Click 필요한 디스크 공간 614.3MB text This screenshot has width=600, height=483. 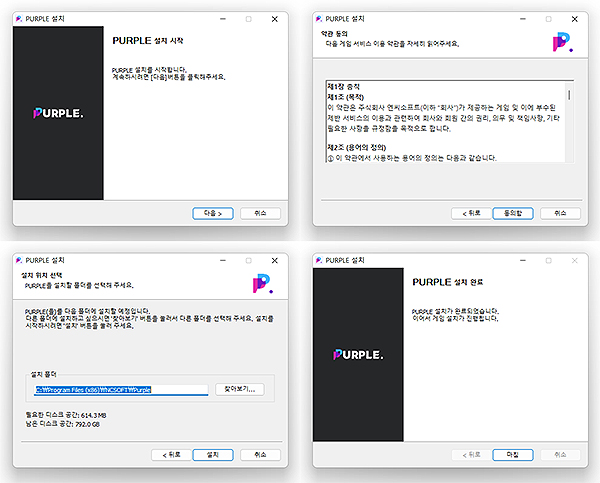pyautogui.click(x=66, y=415)
